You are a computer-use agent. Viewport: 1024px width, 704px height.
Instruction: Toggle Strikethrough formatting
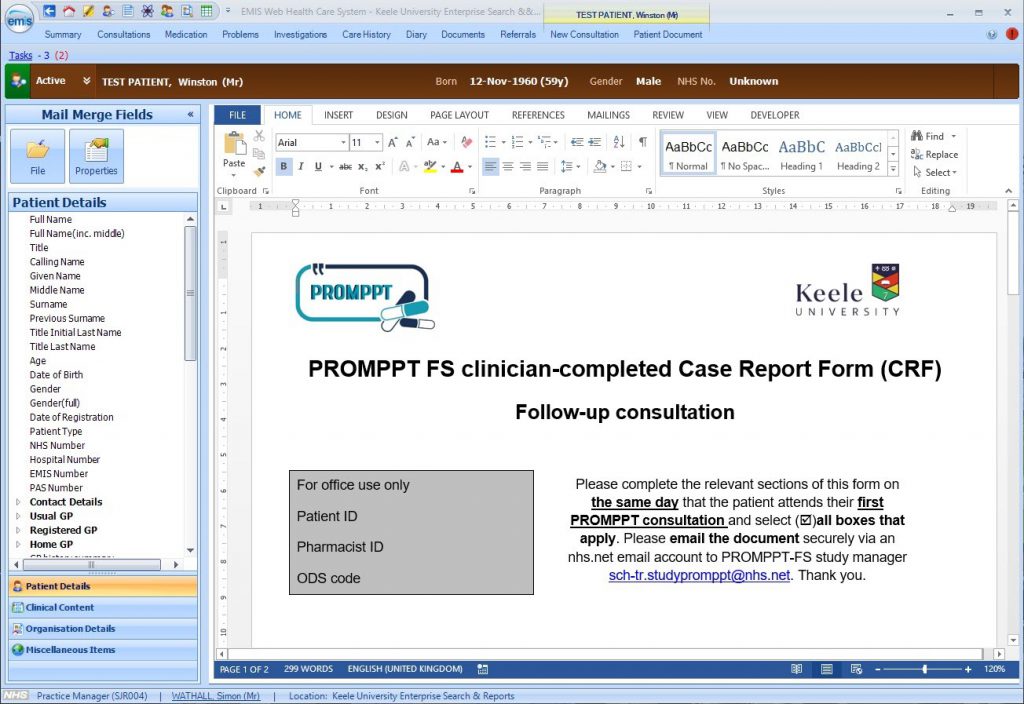pos(345,167)
